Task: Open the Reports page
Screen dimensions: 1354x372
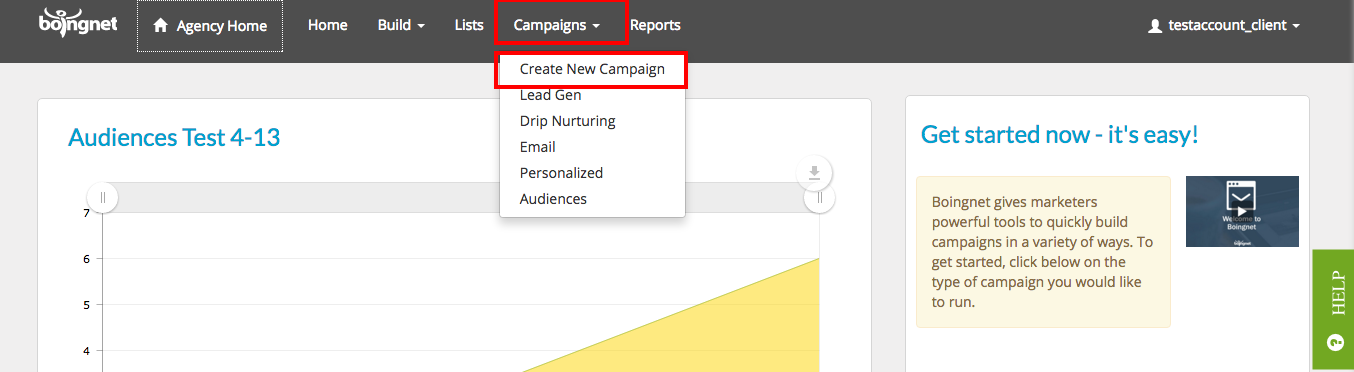Action: [655, 25]
